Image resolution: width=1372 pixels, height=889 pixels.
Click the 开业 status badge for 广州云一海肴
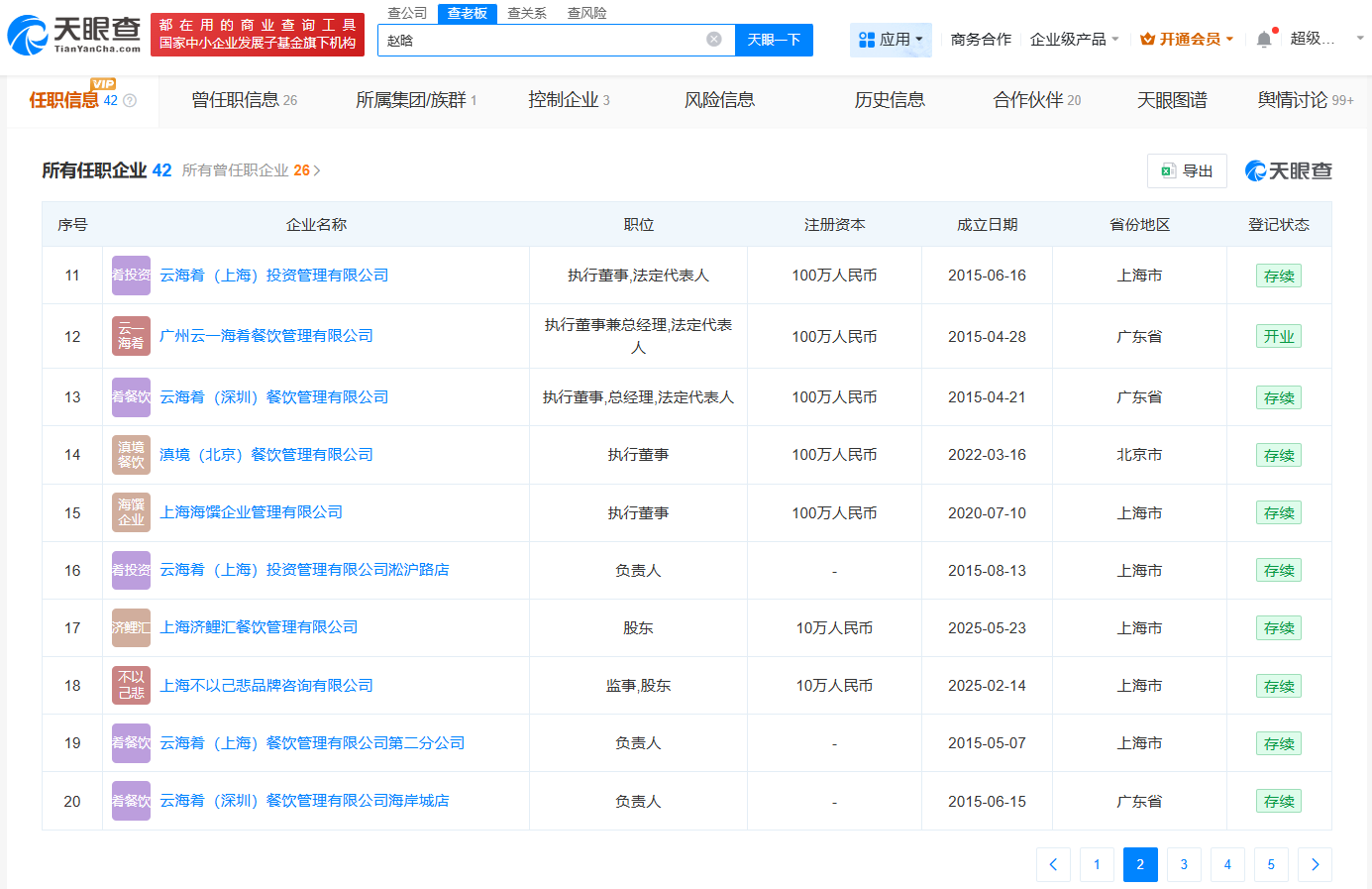pos(1278,336)
